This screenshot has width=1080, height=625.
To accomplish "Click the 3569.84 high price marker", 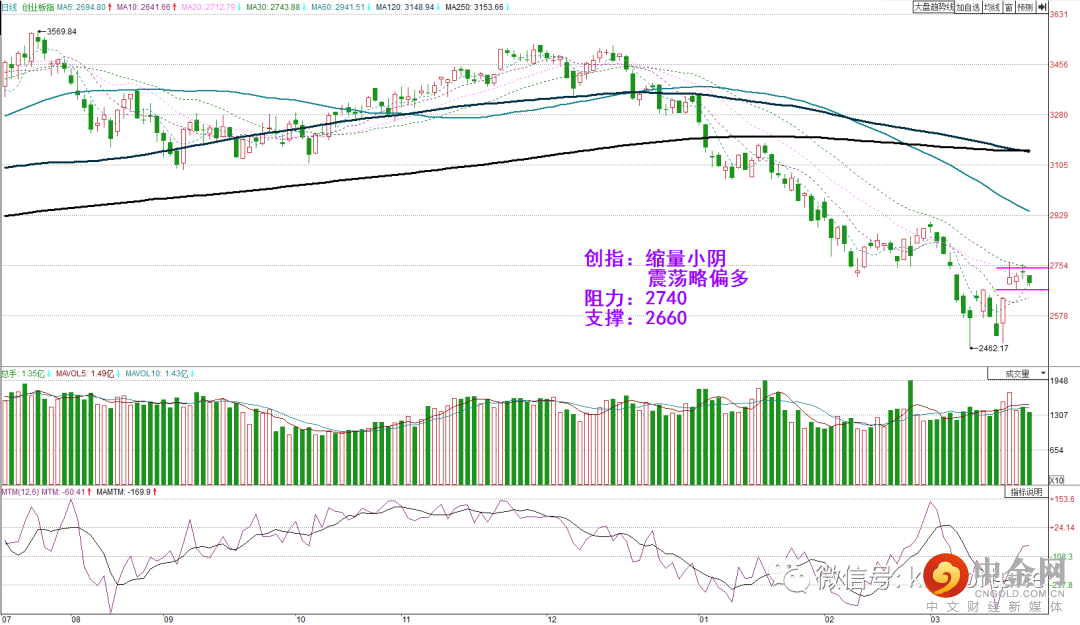I will click(61, 32).
